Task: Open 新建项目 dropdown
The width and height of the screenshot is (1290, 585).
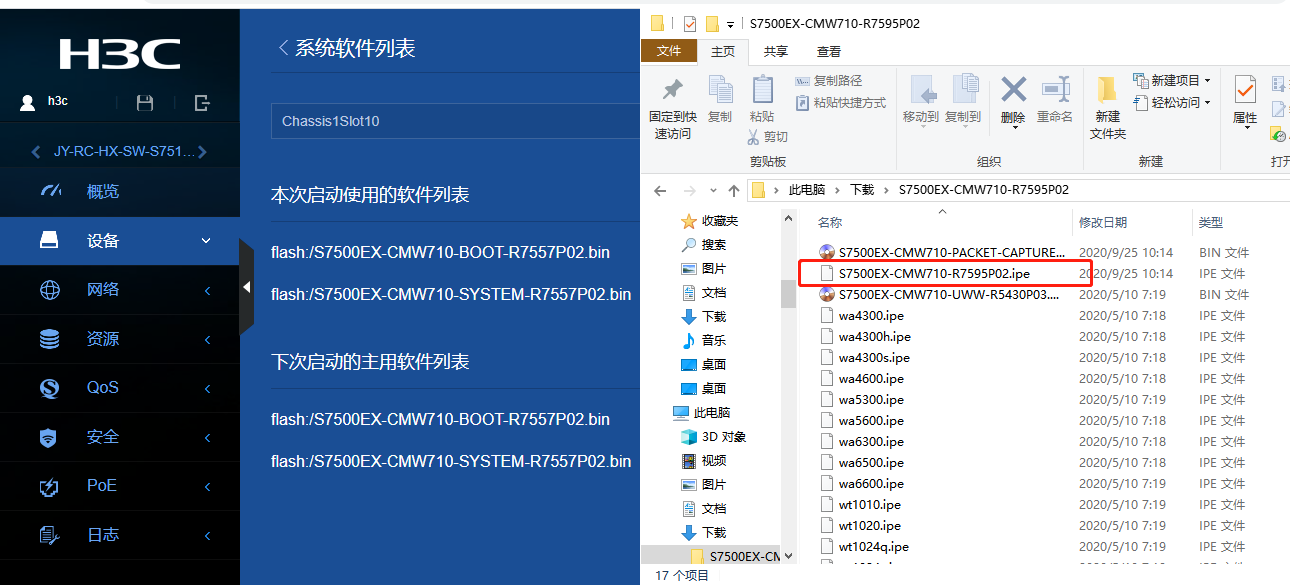Action: (x=1172, y=80)
